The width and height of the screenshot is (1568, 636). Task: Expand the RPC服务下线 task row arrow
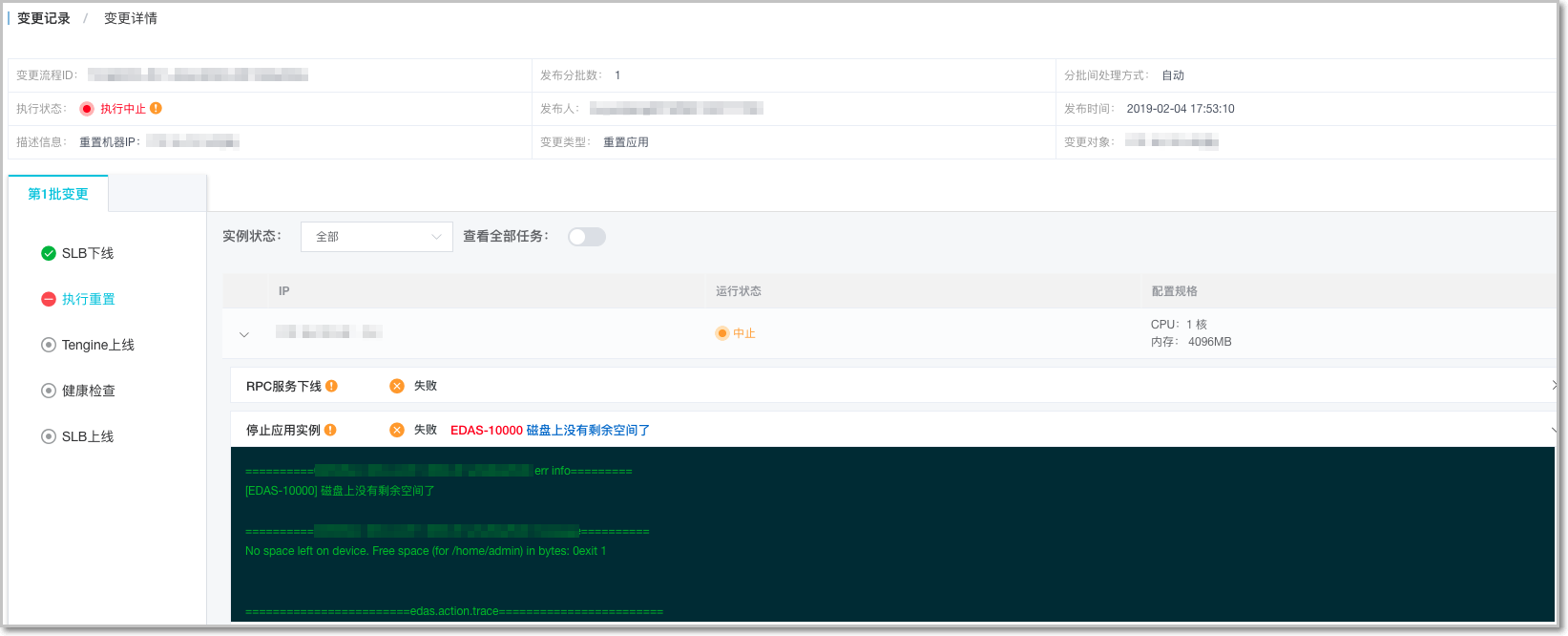tap(1553, 386)
